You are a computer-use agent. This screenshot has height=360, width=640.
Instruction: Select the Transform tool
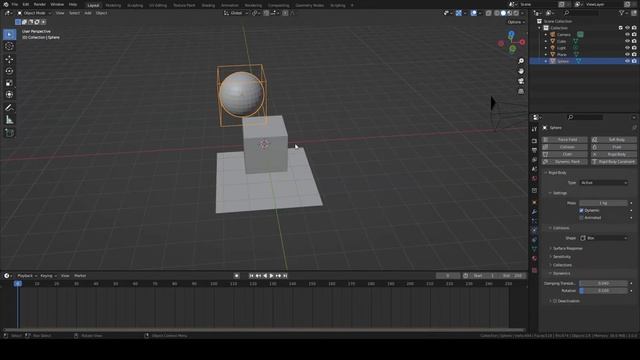pyautogui.click(x=9, y=95)
